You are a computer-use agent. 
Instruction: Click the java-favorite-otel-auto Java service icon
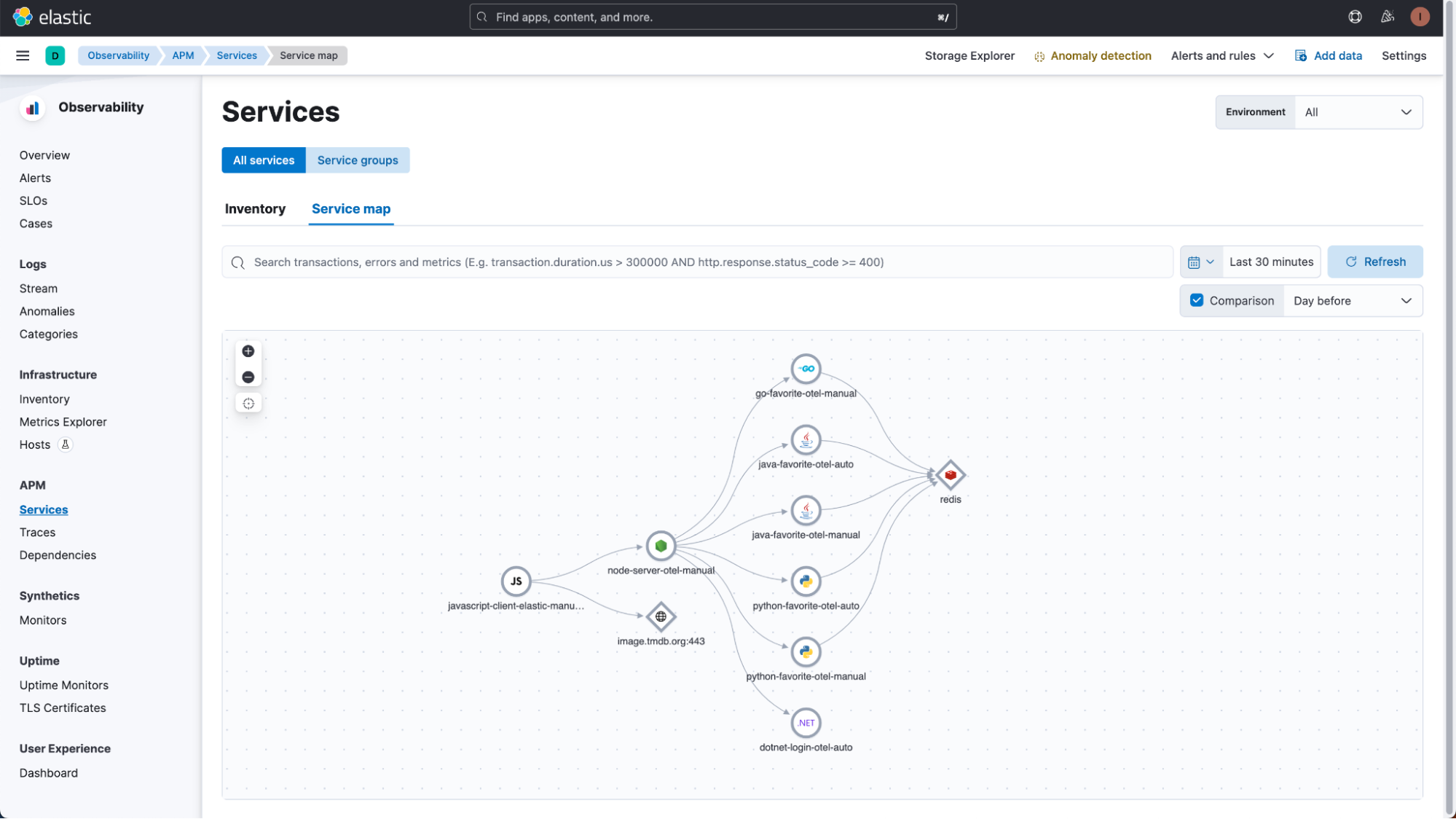point(806,440)
